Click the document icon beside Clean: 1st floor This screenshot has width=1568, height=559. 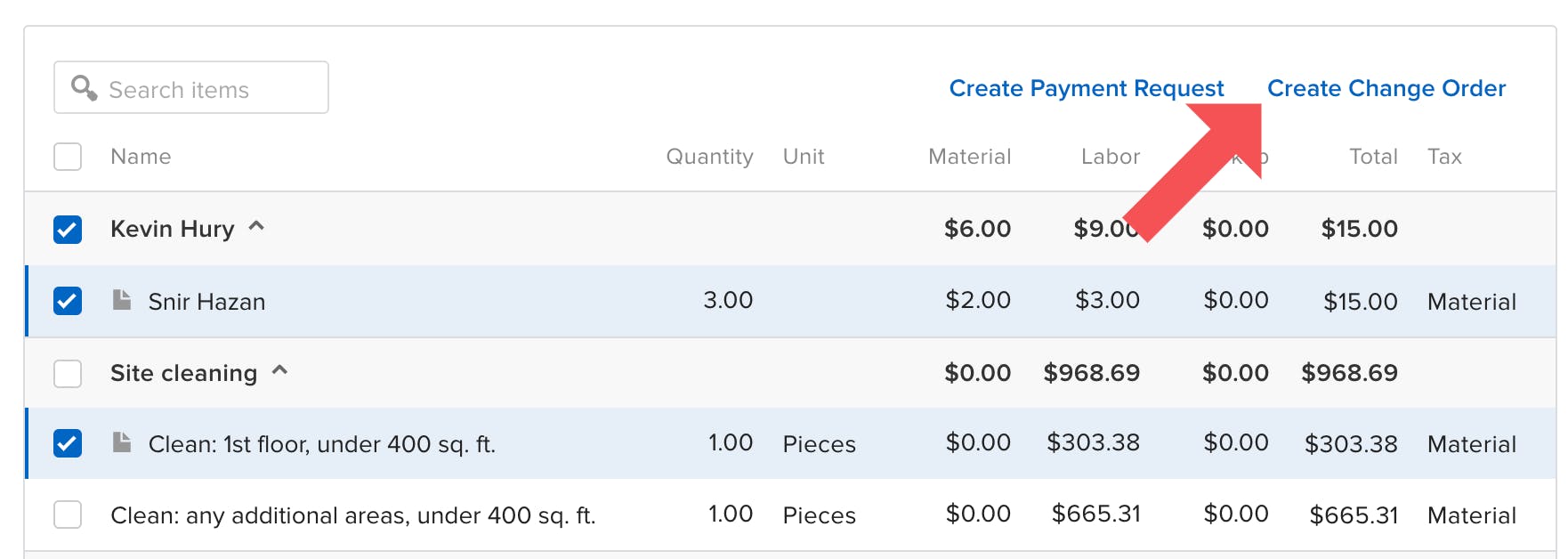(120, 442)
